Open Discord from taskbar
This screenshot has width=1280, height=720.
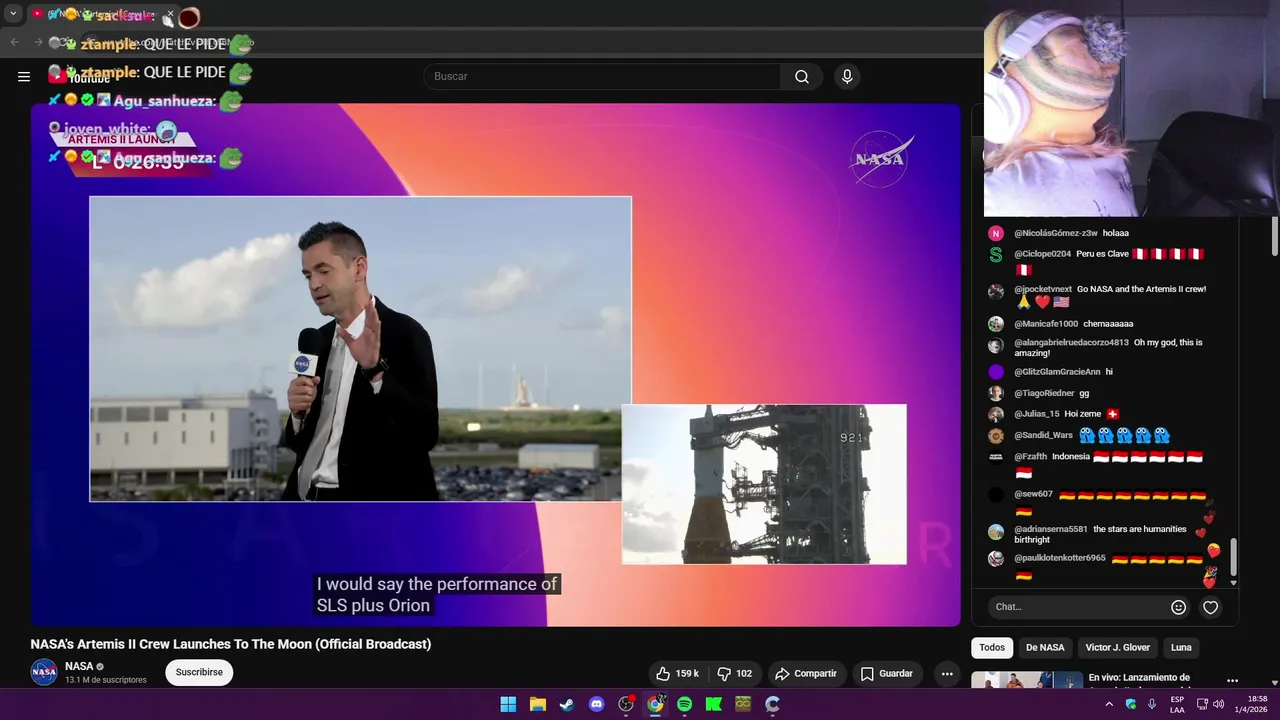click(x=597, y=704)
